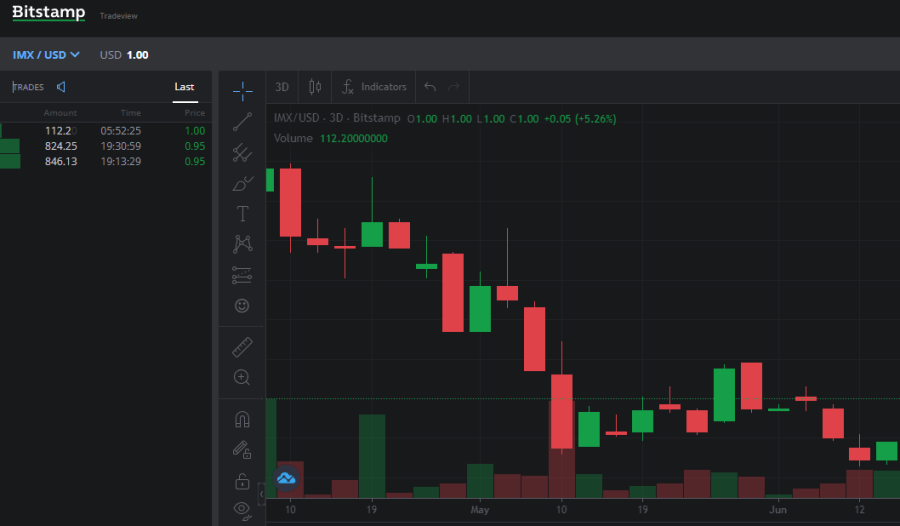Open the blue cloud chart logo badge
This screenshot has height=526, width=900.
point(286,478)
